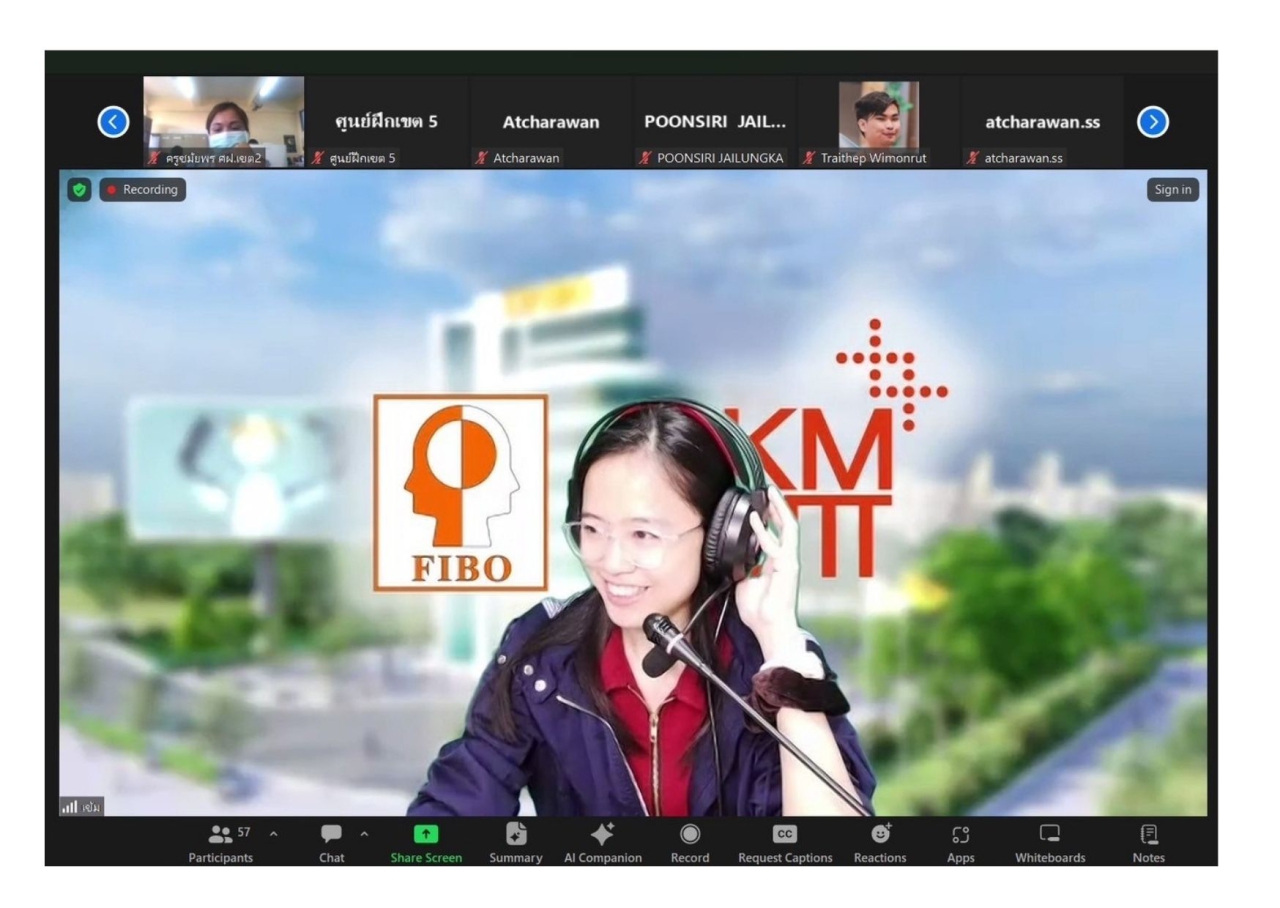Viewport: 1280px width, 908px height.
Task: Click the muted mic icon beside POONSIRI JAILUNGKA
Action: coord(646,158)
